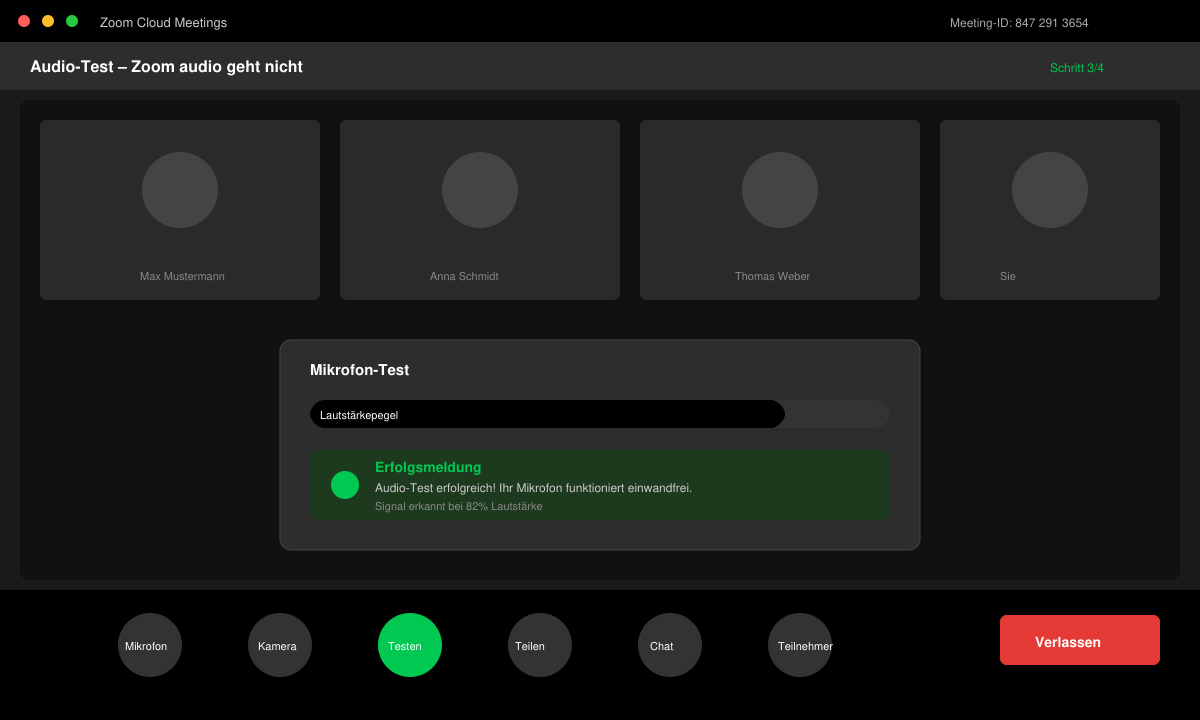The height and width of the screenshot is (720, 1200).
Task: Click the Zoom Cloud Meetings window title
Action: point(163,22)
